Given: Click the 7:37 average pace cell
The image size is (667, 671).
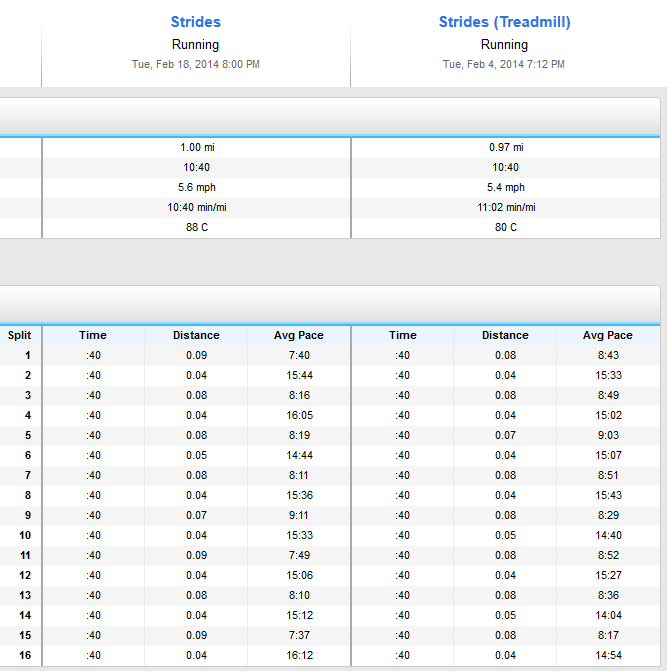Looking at the screenshot, I should (299, 635).
